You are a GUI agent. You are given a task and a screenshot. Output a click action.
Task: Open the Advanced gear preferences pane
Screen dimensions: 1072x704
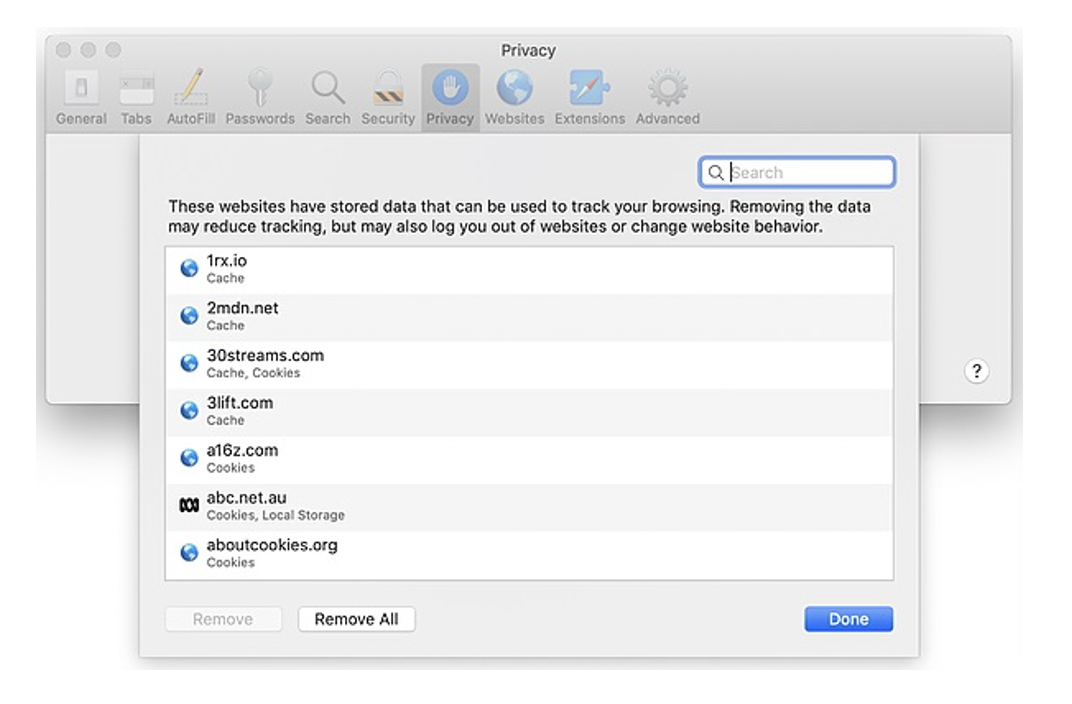667,98
